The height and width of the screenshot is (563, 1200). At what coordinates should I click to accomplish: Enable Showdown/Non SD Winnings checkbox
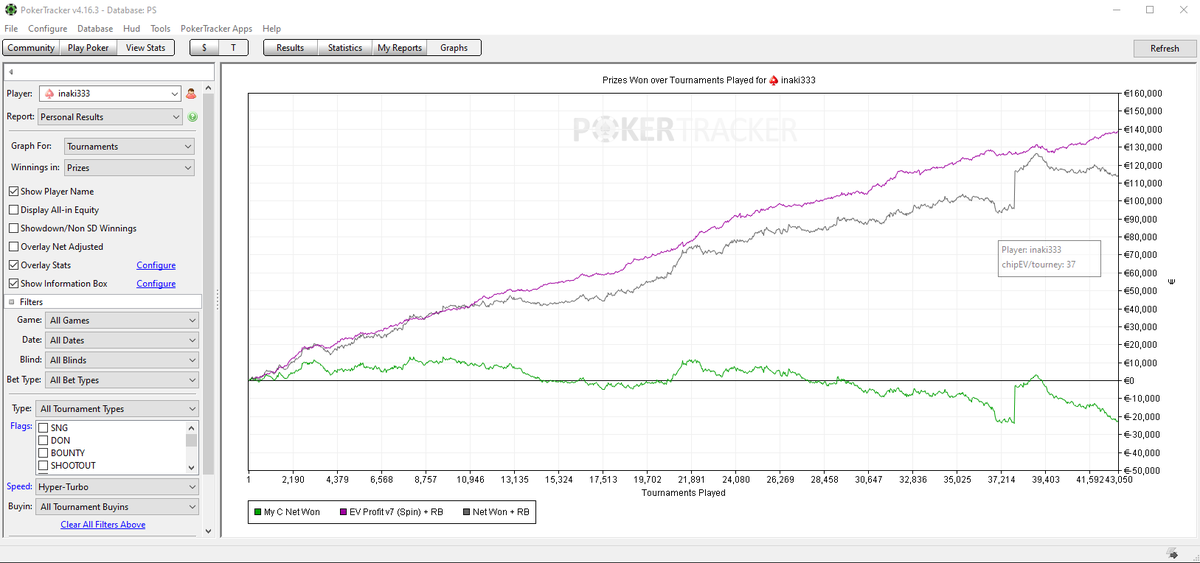point(13,228)
